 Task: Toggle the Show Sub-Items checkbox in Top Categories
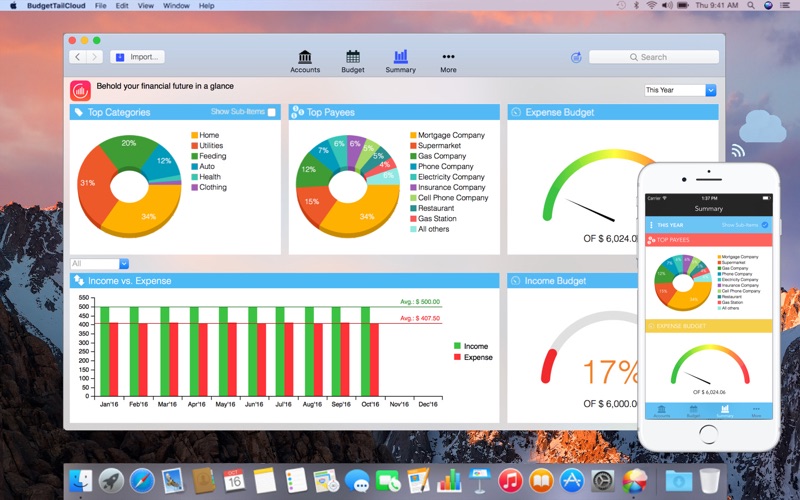point(271,112)
